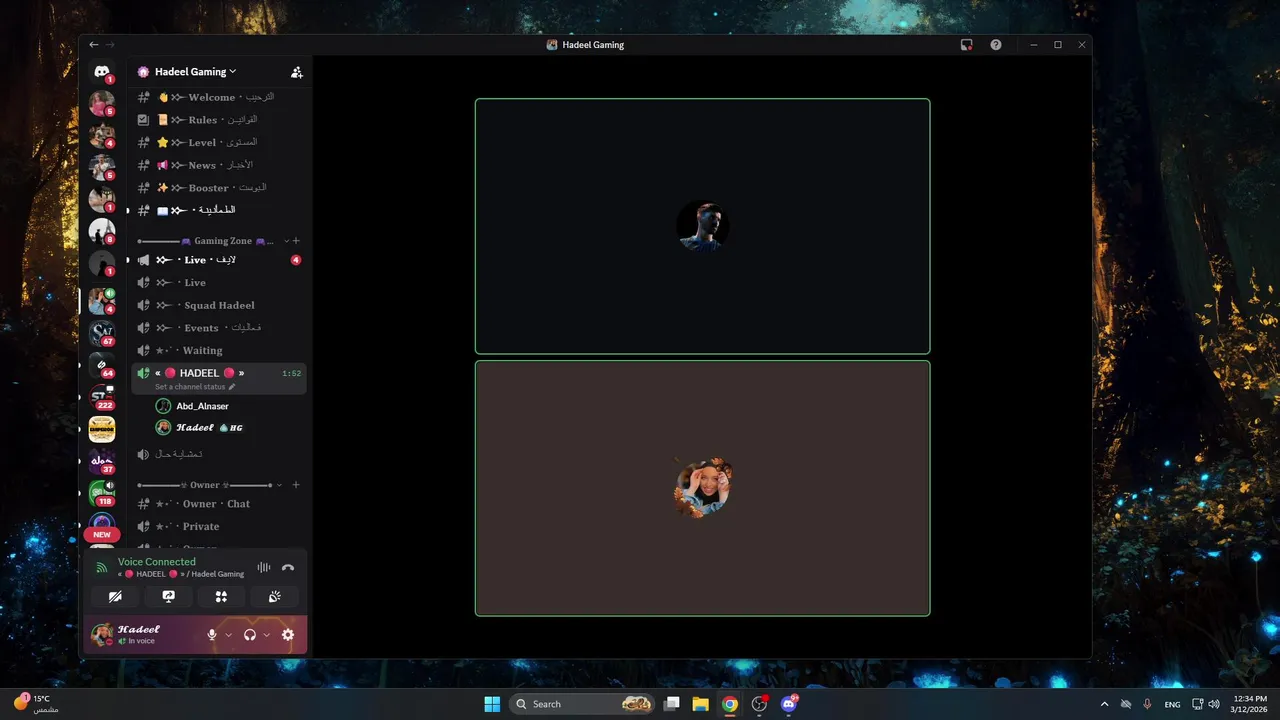Open the server icon with 118 badge
Viewport: 1280px width, 720px height.
click(x=102, y=494)
